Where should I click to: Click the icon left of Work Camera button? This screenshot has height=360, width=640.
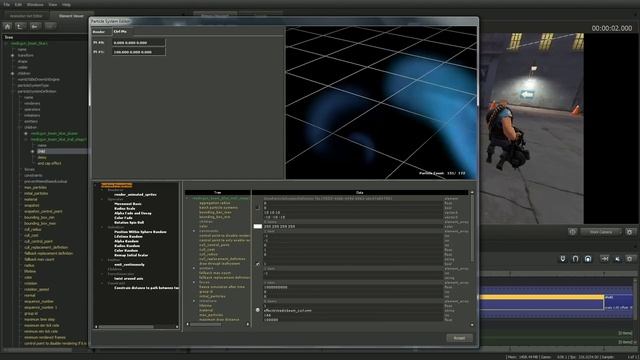coord(572,232)
